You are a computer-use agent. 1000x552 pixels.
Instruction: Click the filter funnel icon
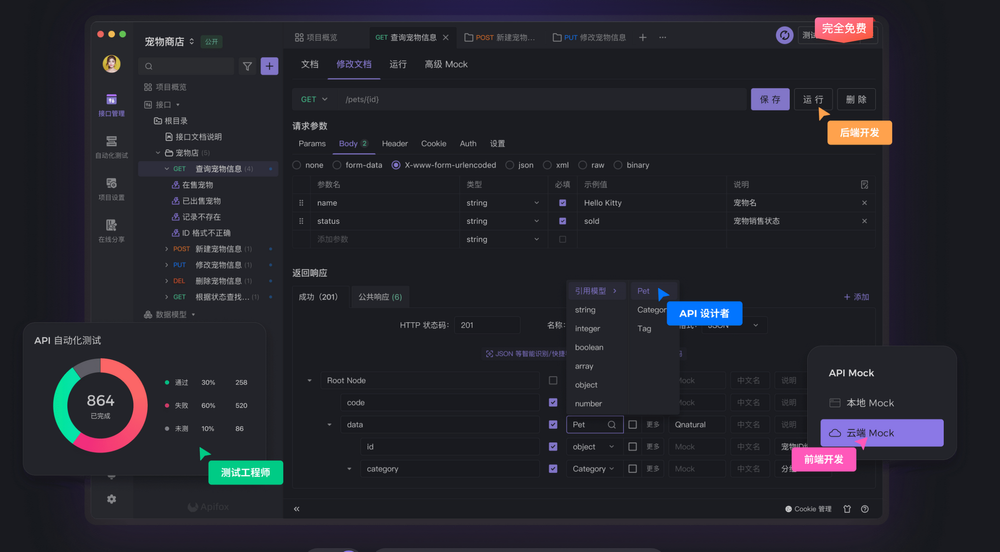point(248,66)
